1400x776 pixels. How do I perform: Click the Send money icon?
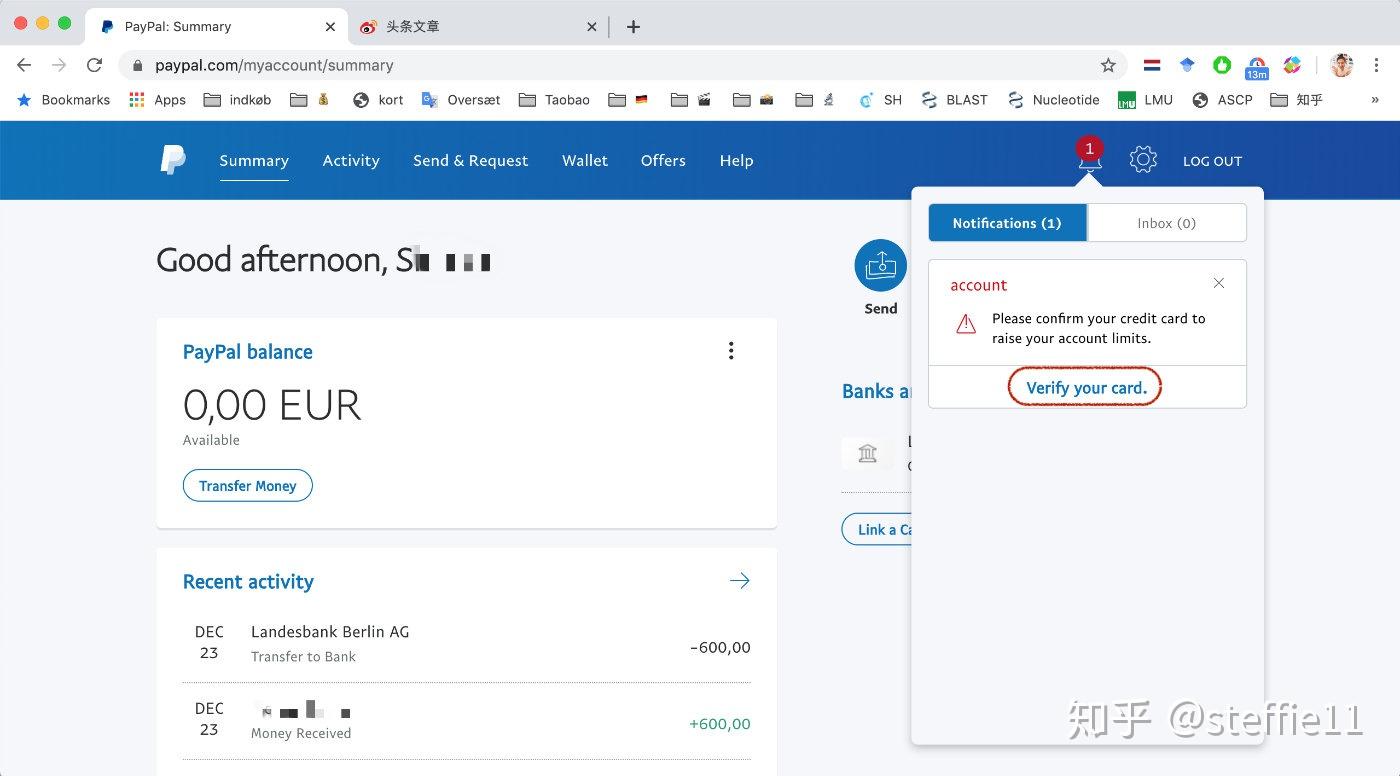pyautogui.click(x=880, y=266)
